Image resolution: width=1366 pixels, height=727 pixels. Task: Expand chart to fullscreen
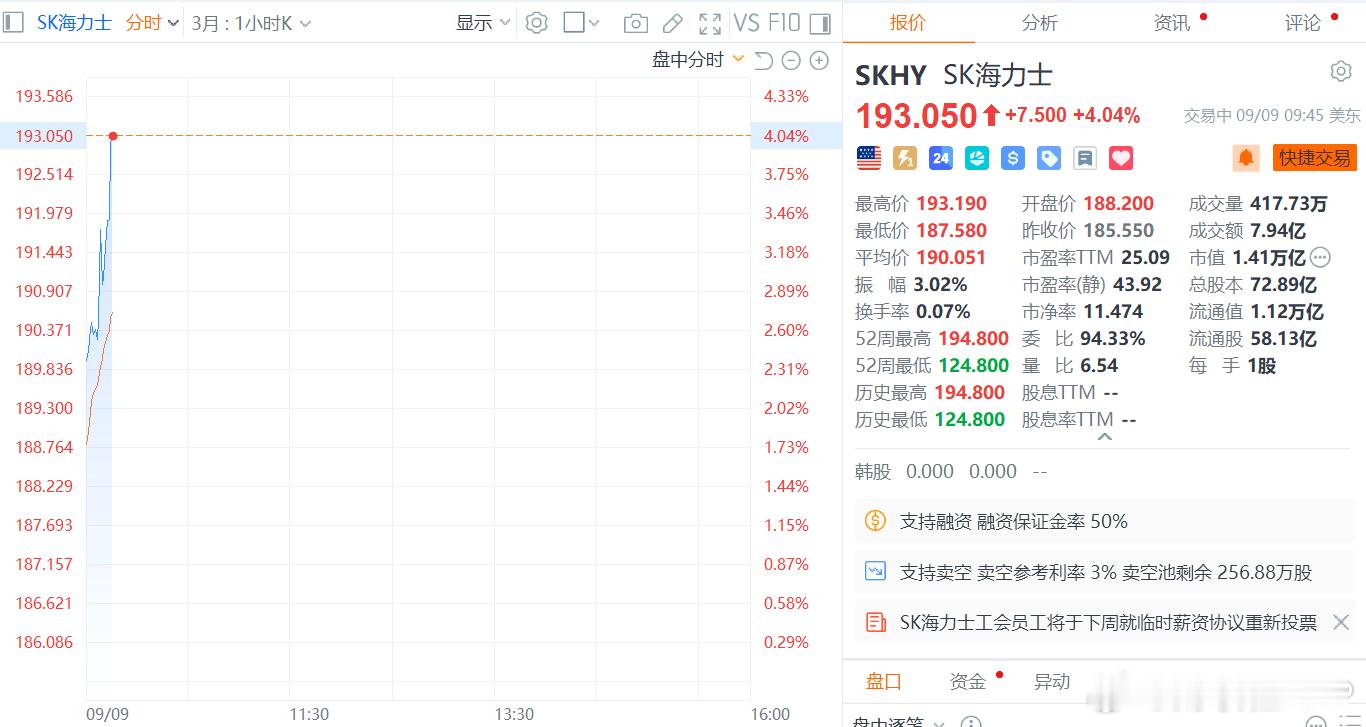710,23
